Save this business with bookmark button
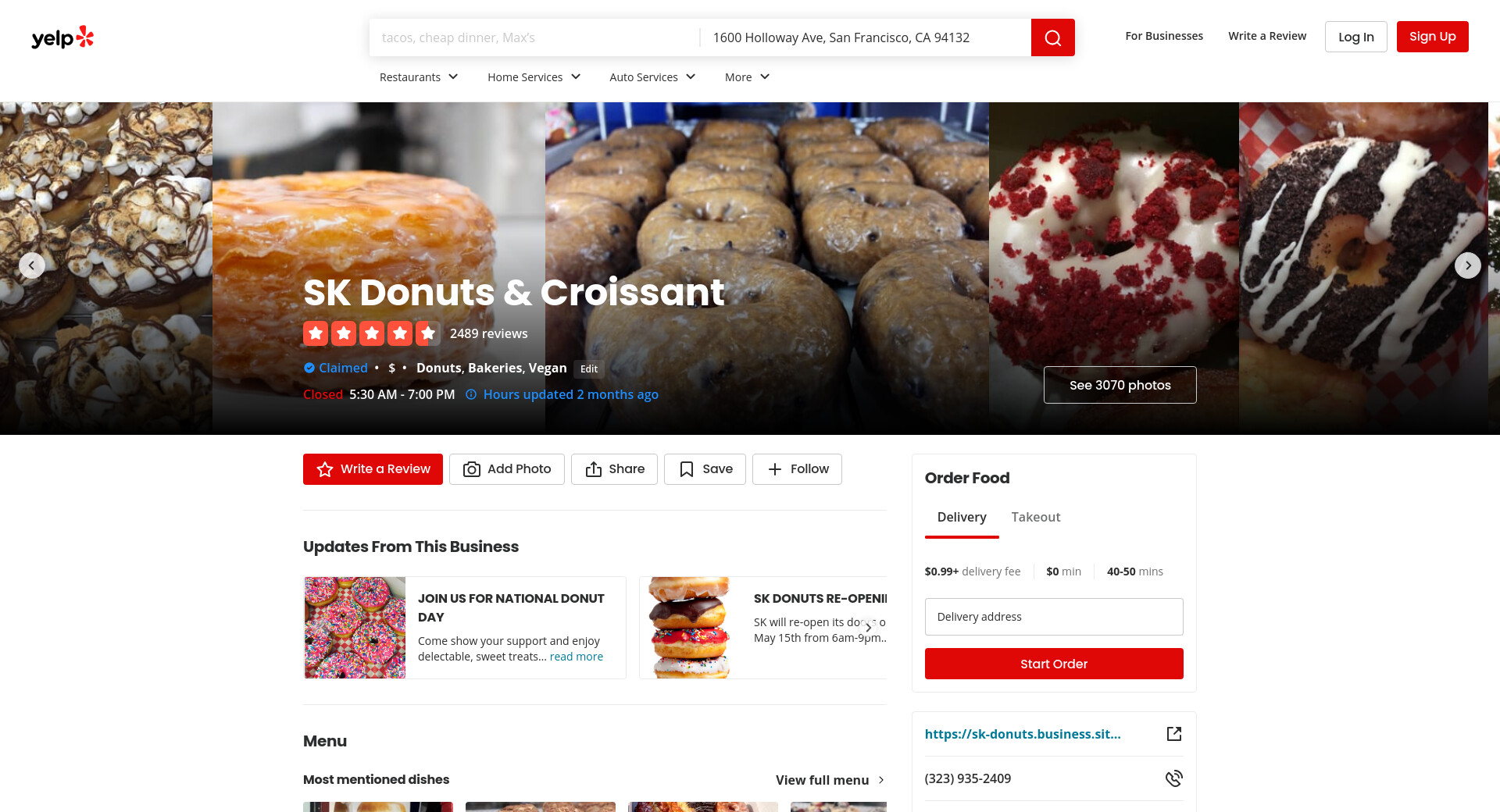 (x=705, y=469)
